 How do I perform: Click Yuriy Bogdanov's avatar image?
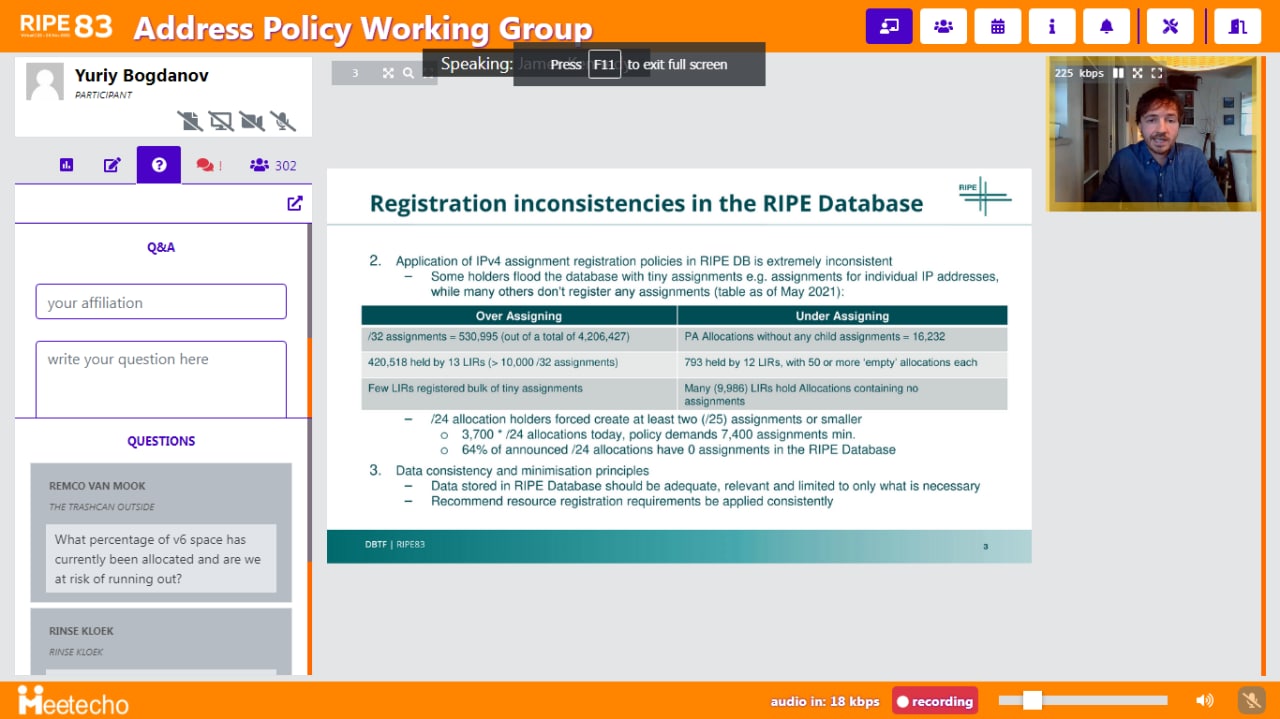(45, 82)
